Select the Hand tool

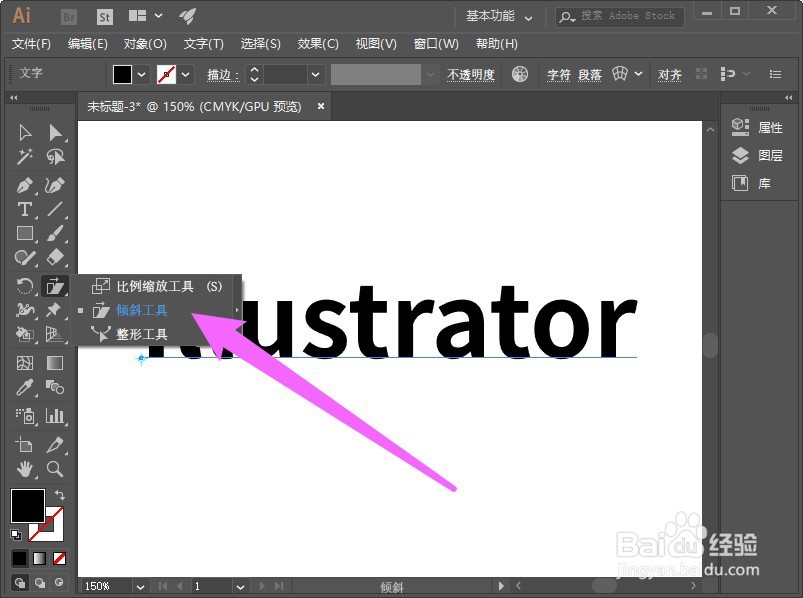(24, 469)
